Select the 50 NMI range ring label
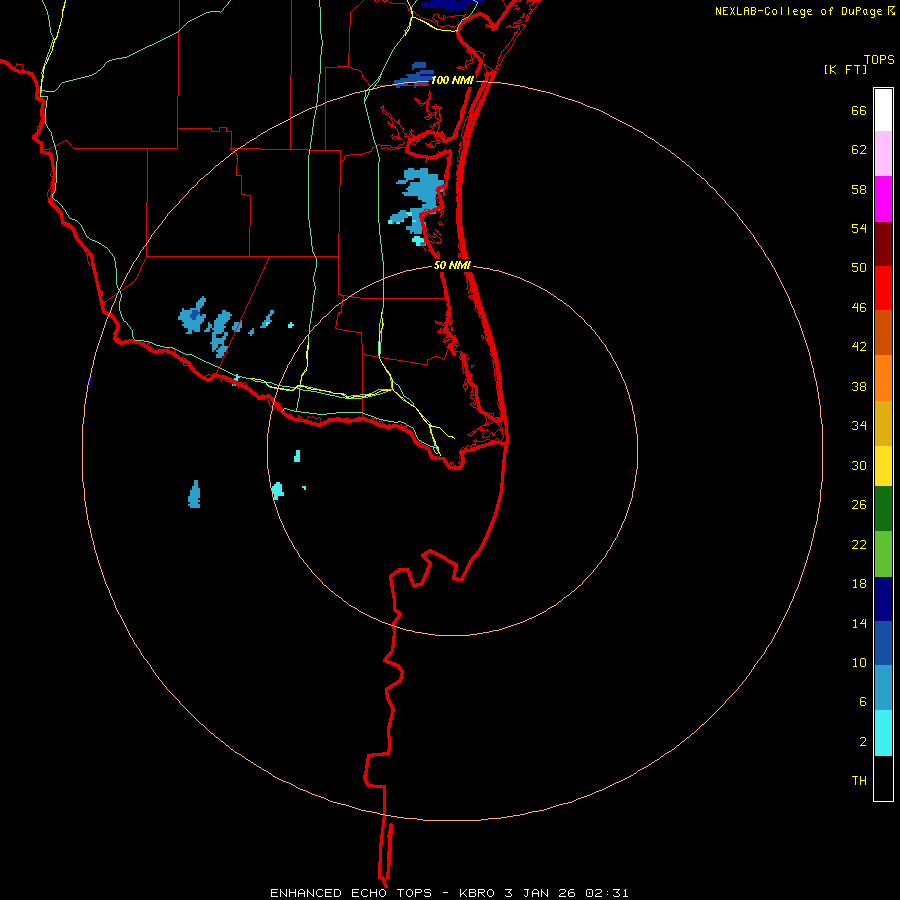 click(x=452, y=265)
